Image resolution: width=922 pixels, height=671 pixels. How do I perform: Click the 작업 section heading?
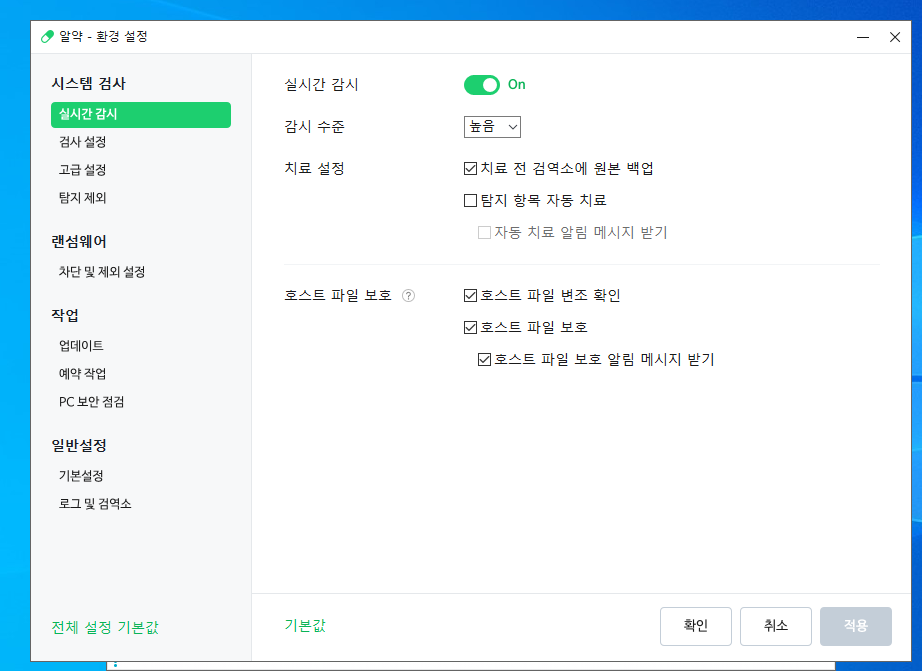tap(65, 315)
